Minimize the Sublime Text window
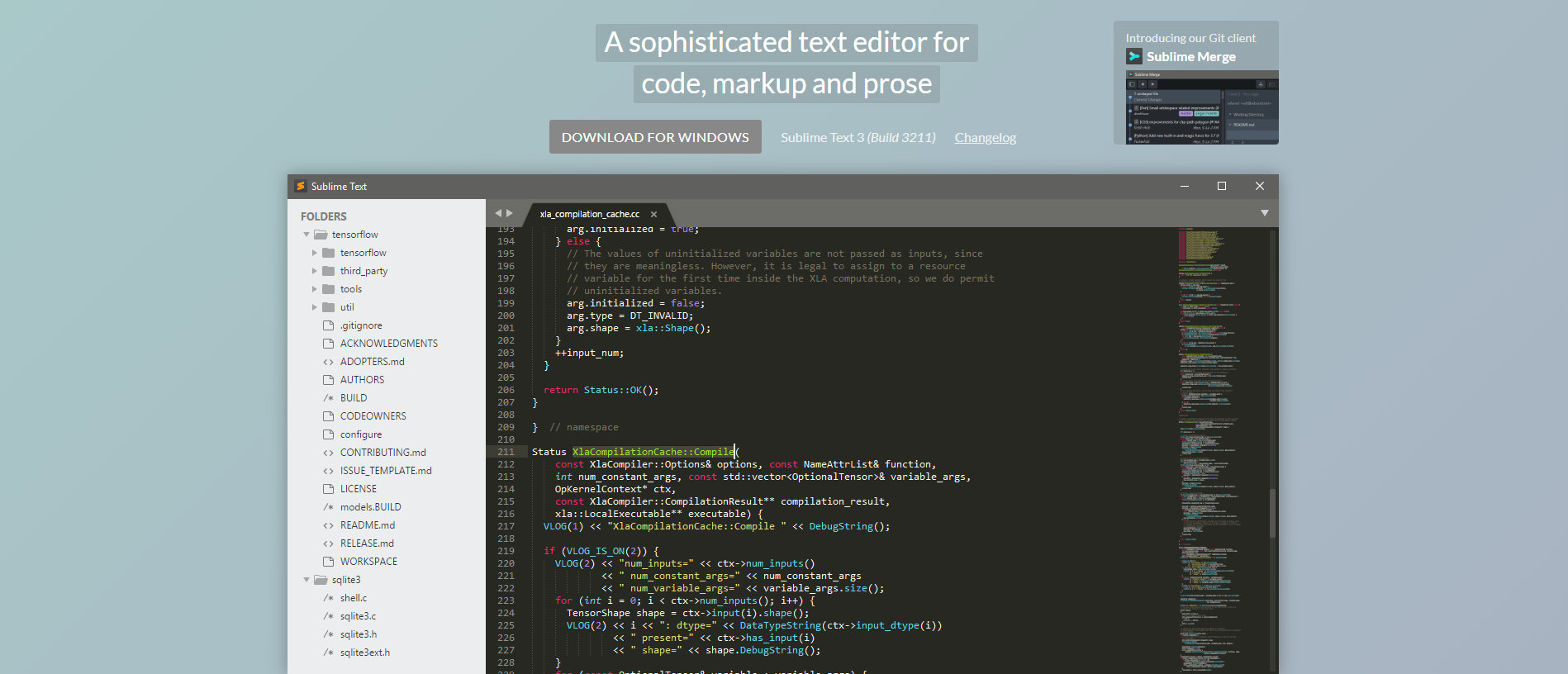Image resolution: width=1568 pixels, height=674 pixels. point(1184,186)
